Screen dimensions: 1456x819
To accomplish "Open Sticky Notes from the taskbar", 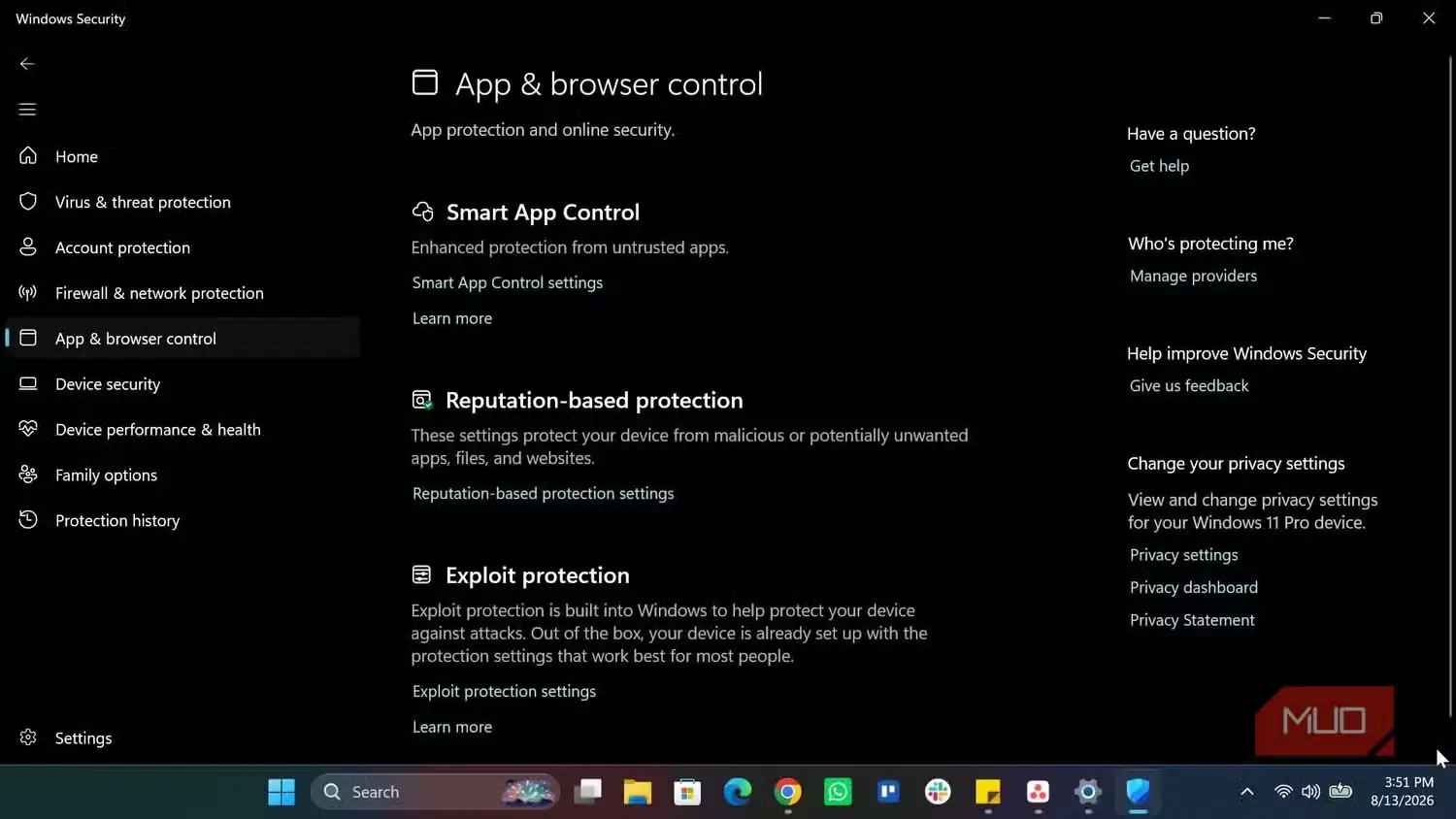I will (x=988, y=792).
